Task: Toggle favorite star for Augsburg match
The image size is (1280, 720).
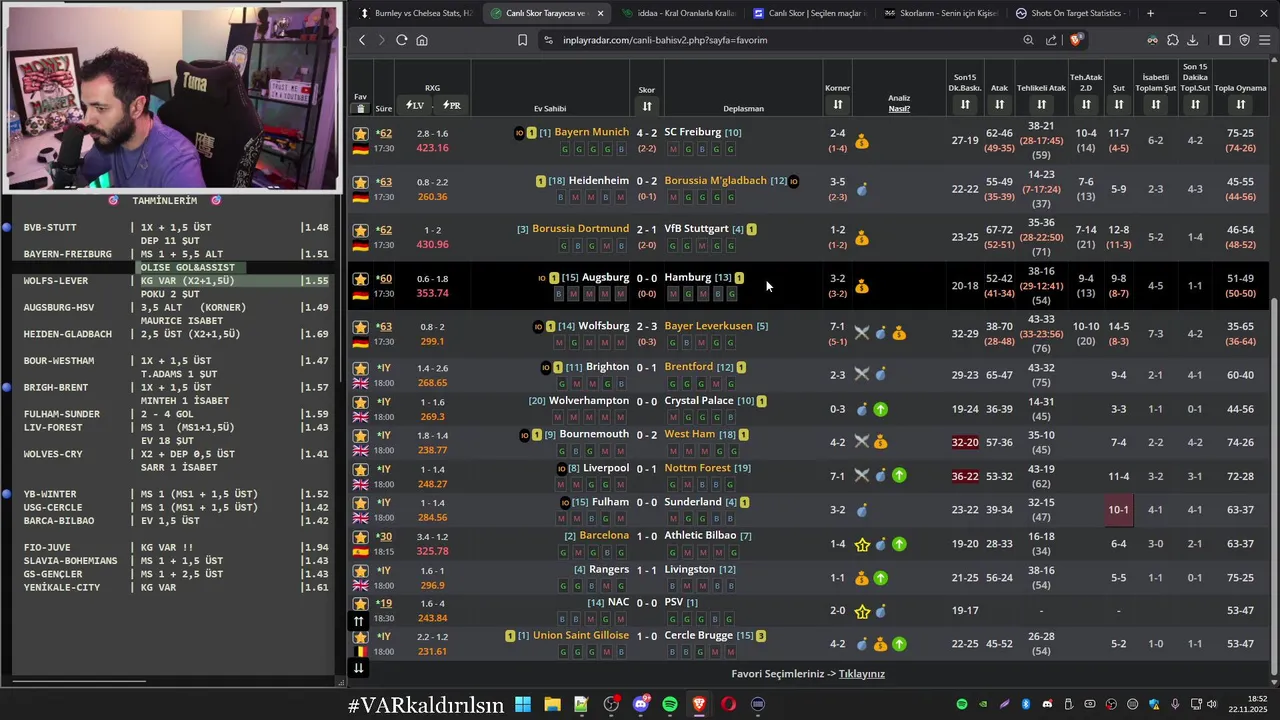Action: coord(360,279)
